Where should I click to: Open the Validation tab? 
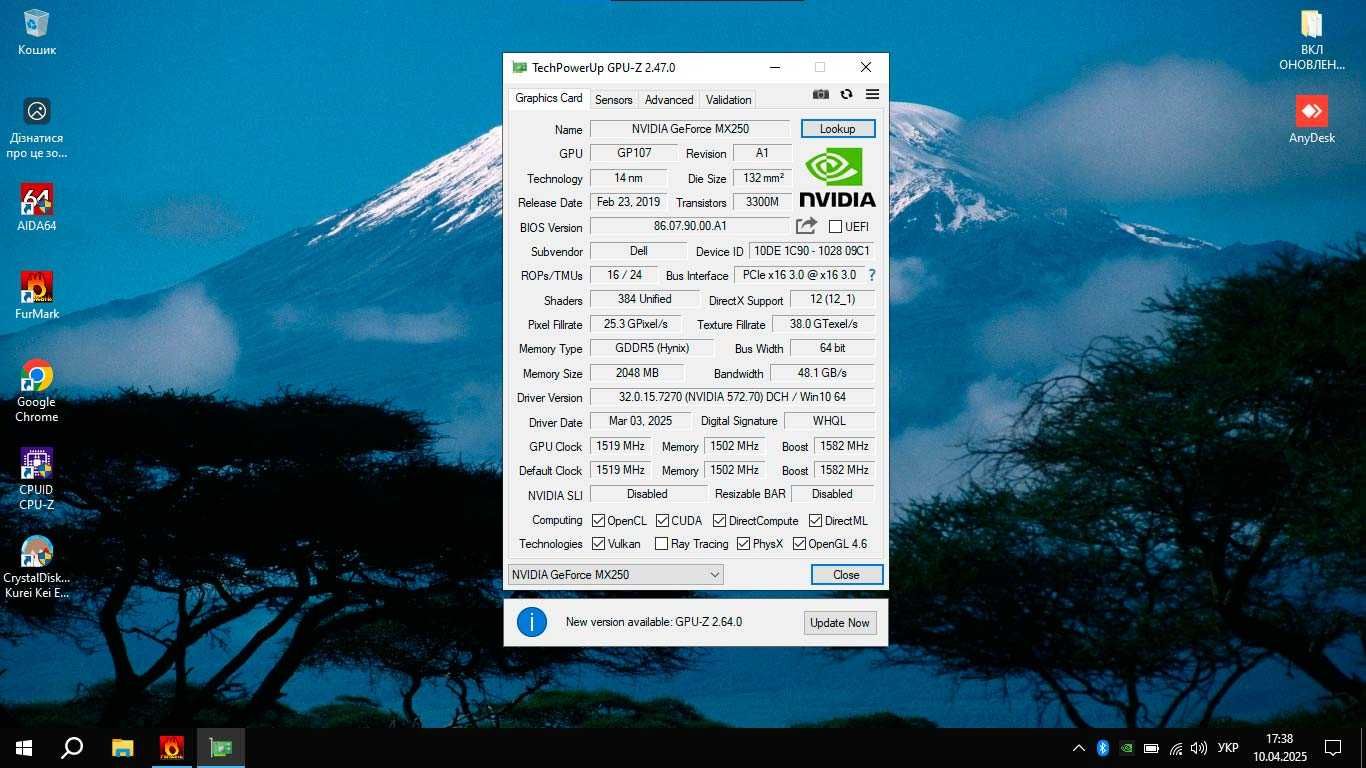[x=728, y=99]
